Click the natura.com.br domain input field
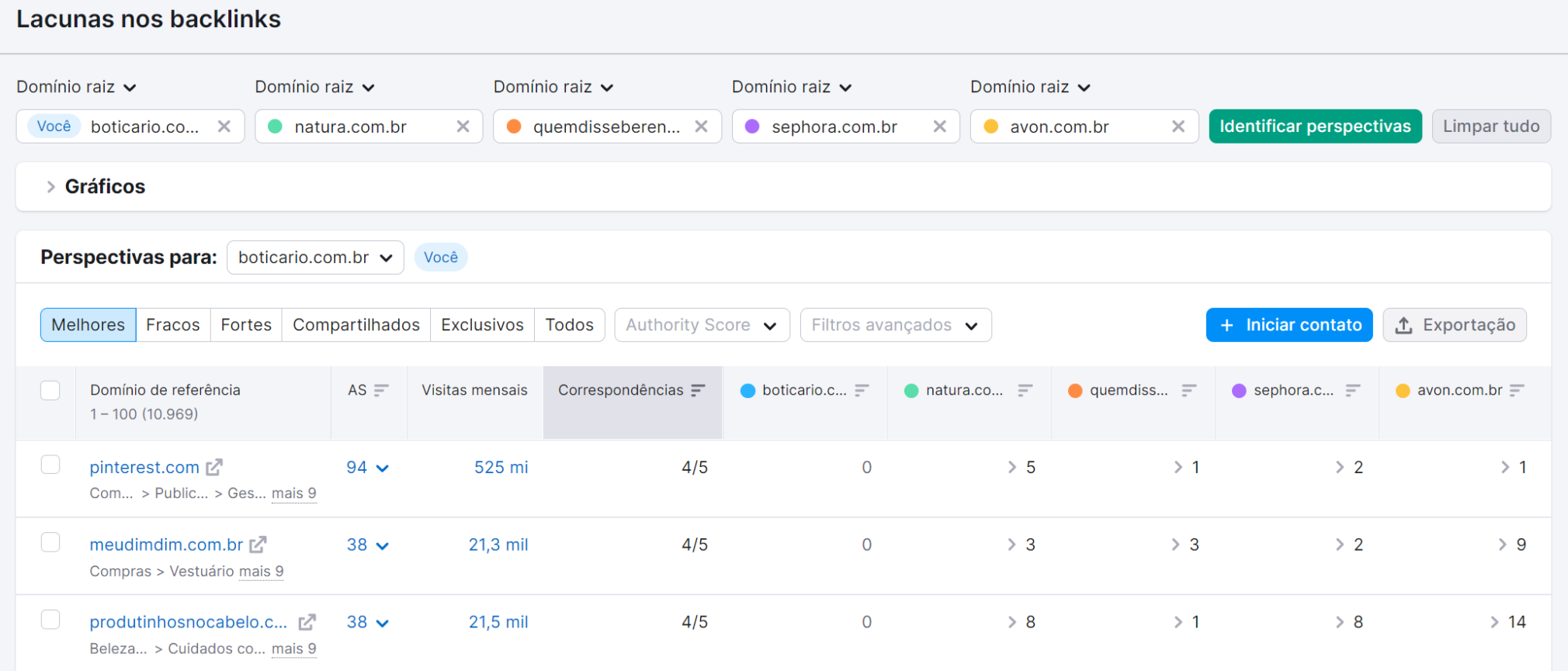Image resolution: width=1568 pixels, height=671 pixels. click(369, 126)
